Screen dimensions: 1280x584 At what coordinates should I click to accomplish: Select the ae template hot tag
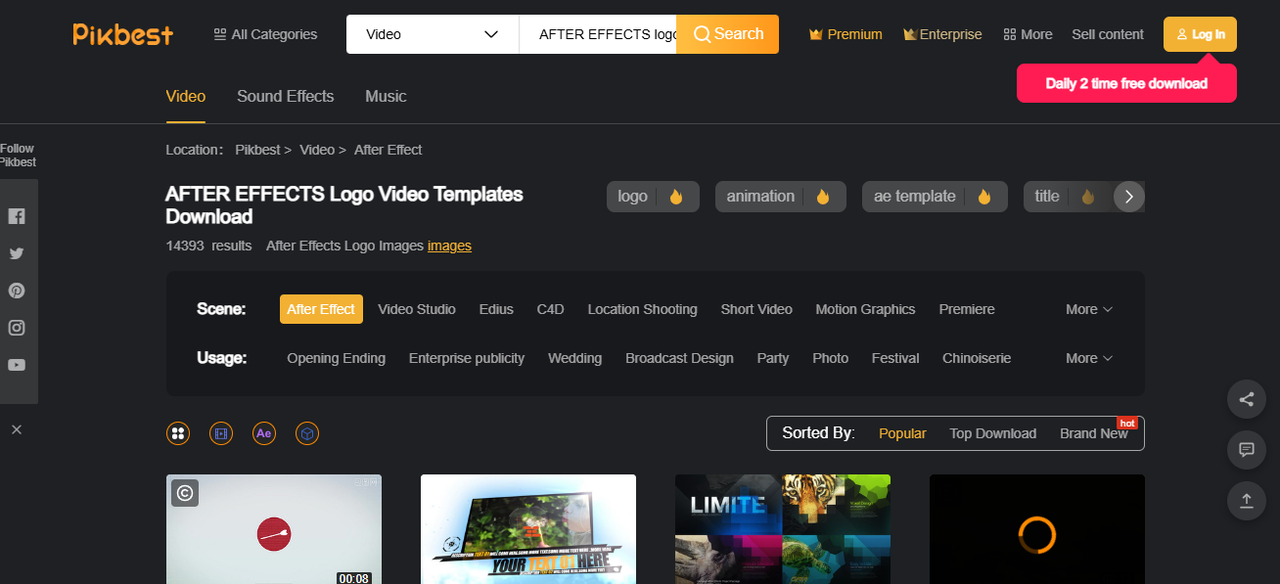tap(934, 196)
